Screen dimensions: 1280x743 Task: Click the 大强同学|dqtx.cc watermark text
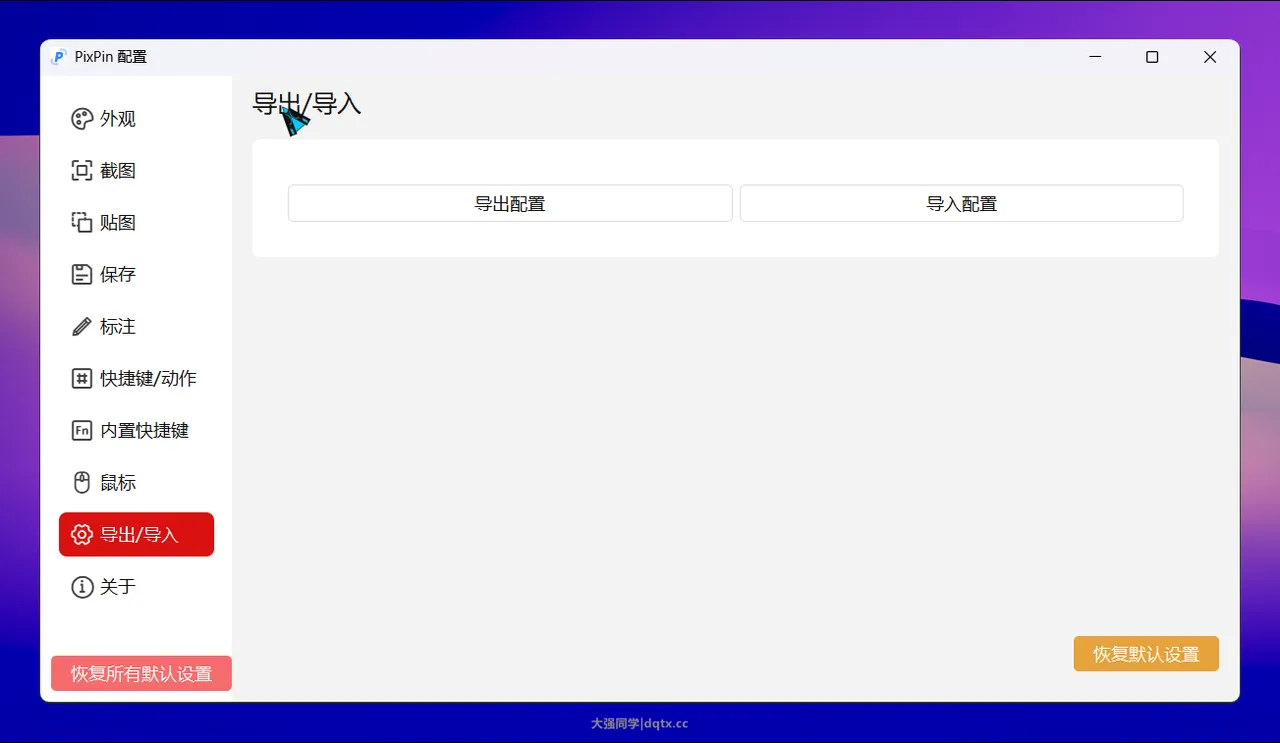tap(639, 724)
